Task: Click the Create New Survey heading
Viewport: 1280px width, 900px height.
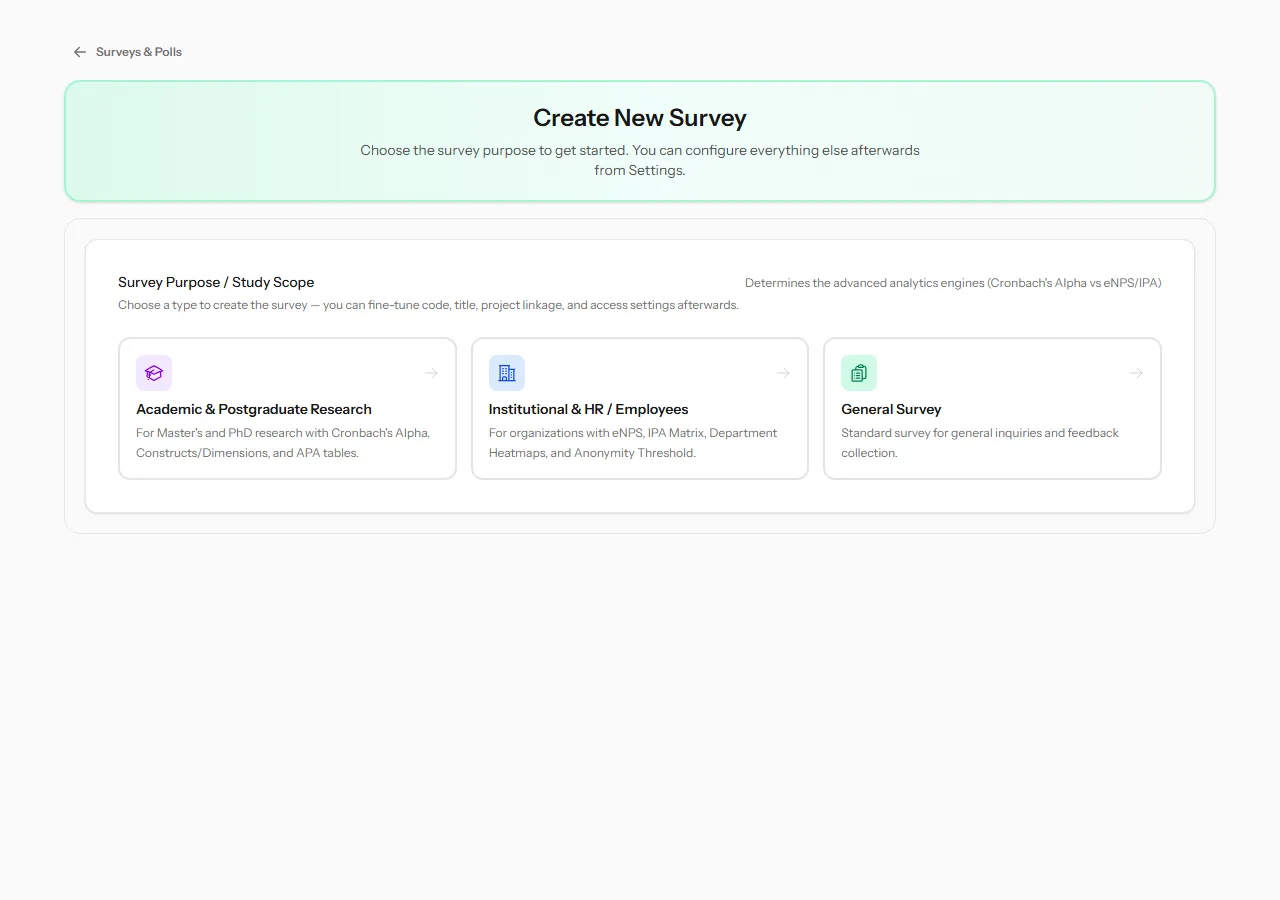Action: pos(640,118)
